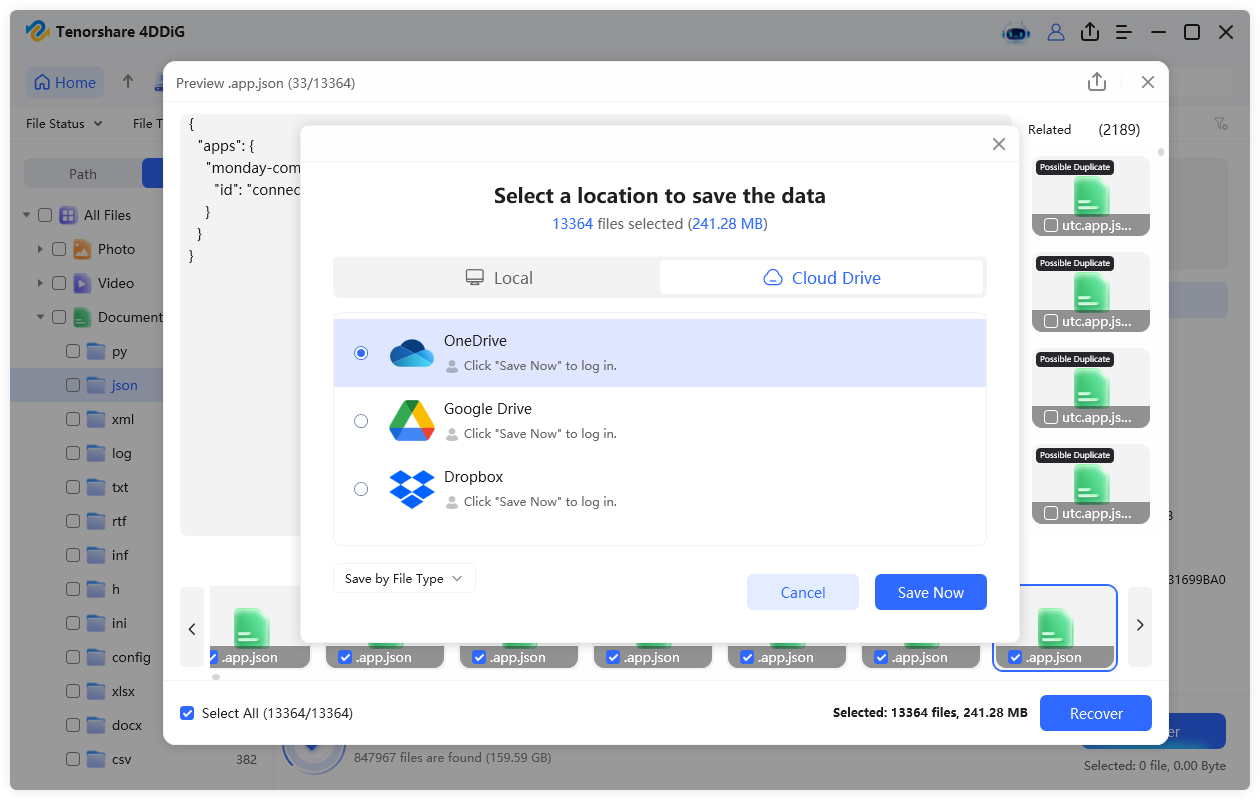Collapse the Document tree node
The image size is (1260, 800).
tap(40, 317)
